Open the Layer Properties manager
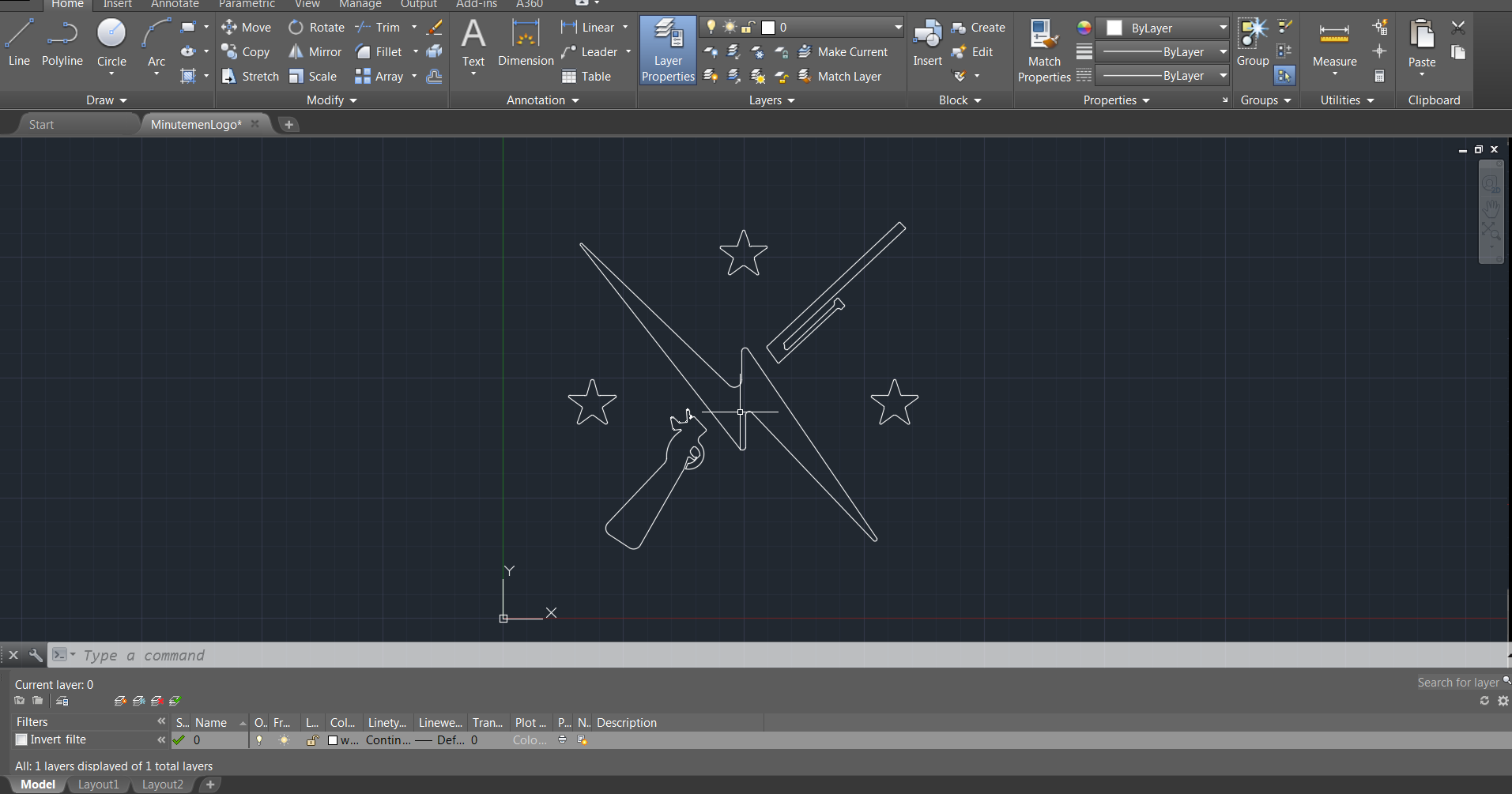The height and width of the screenshot is (794, 1512). tap(668, 50)
